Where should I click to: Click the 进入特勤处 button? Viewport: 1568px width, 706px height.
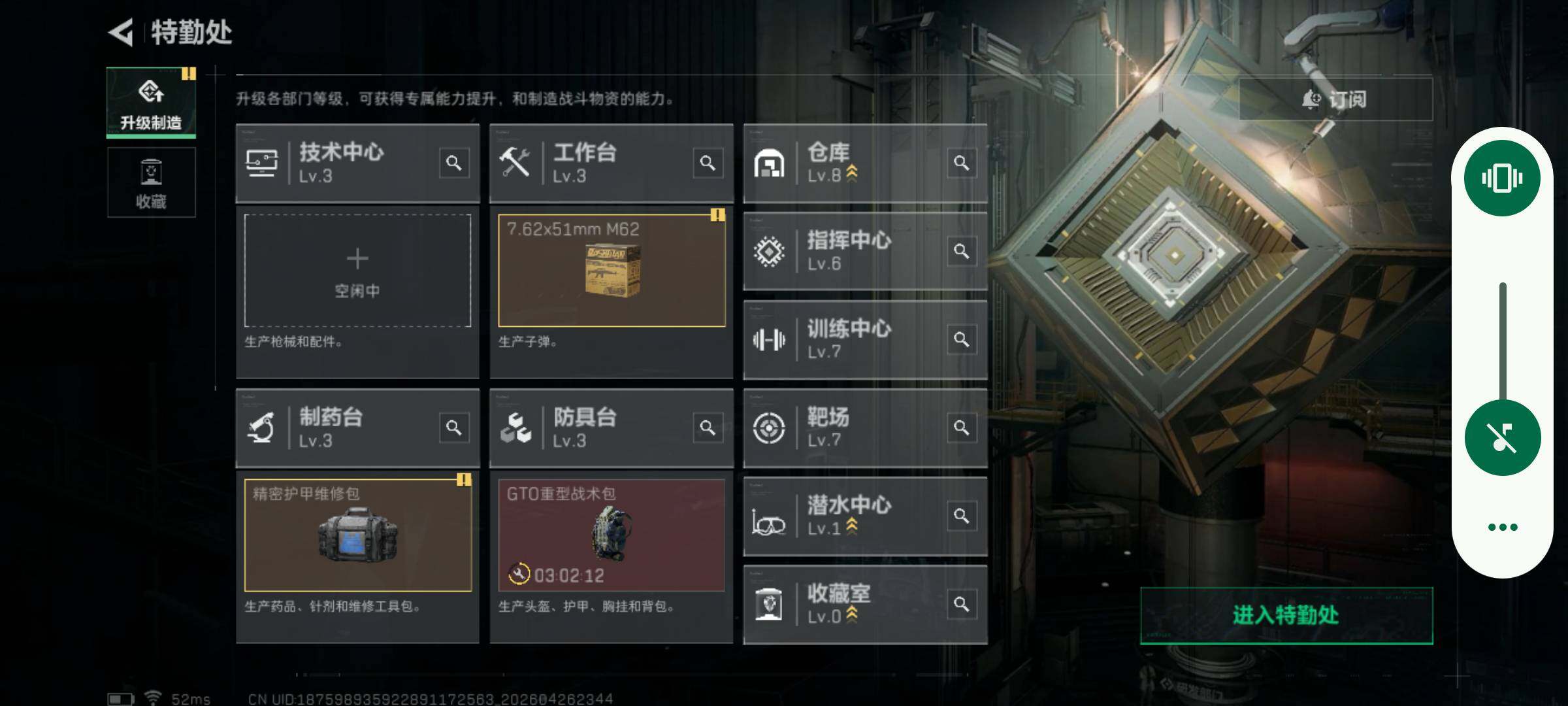[x=1286, y=615]
